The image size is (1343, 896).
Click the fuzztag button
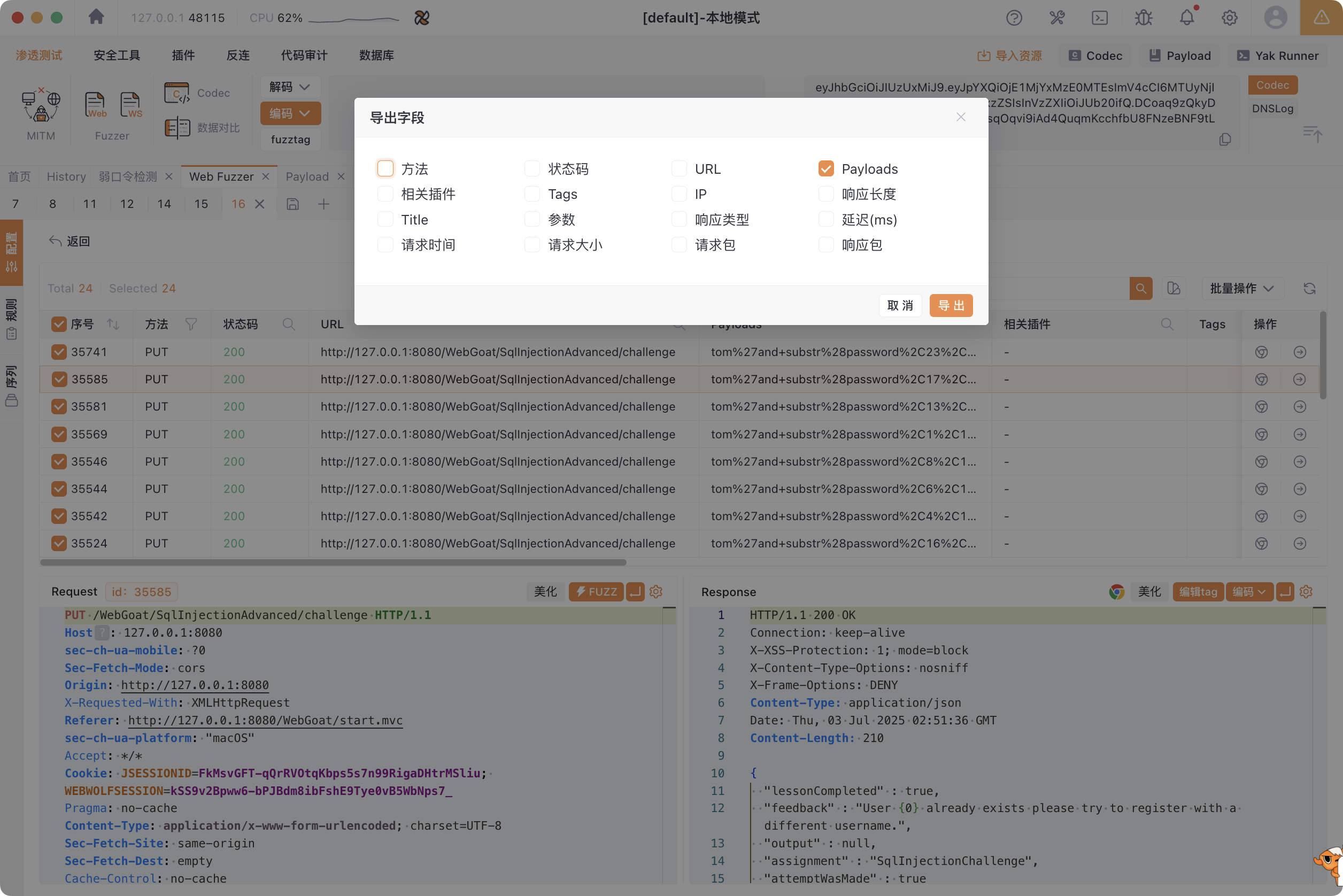click(x=290, y=140)
